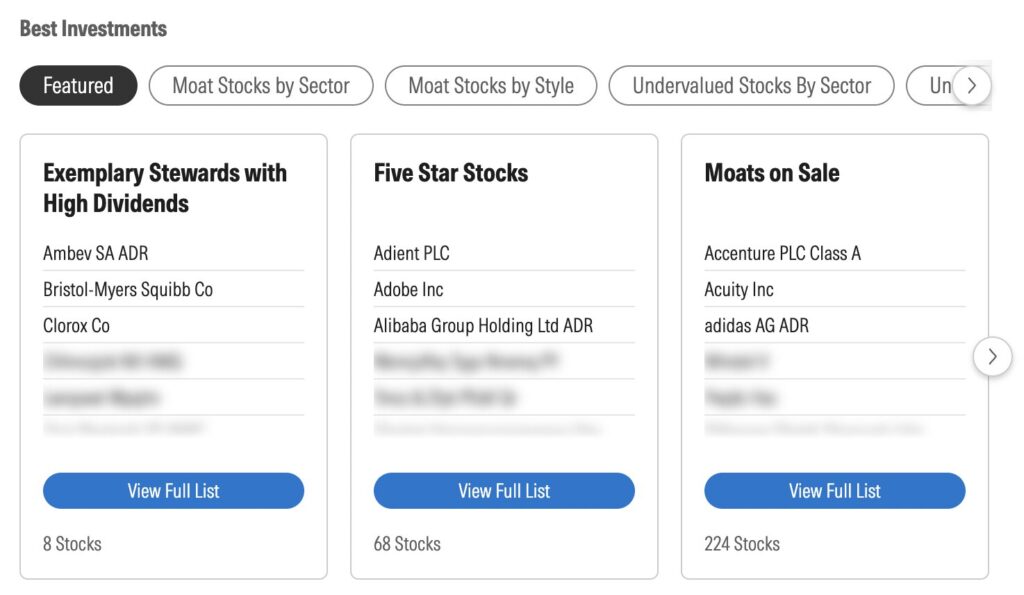This screenshot has width=1024, height=595.
Task: Open the Moat Stocks by Style category
Action: (490, 86)
